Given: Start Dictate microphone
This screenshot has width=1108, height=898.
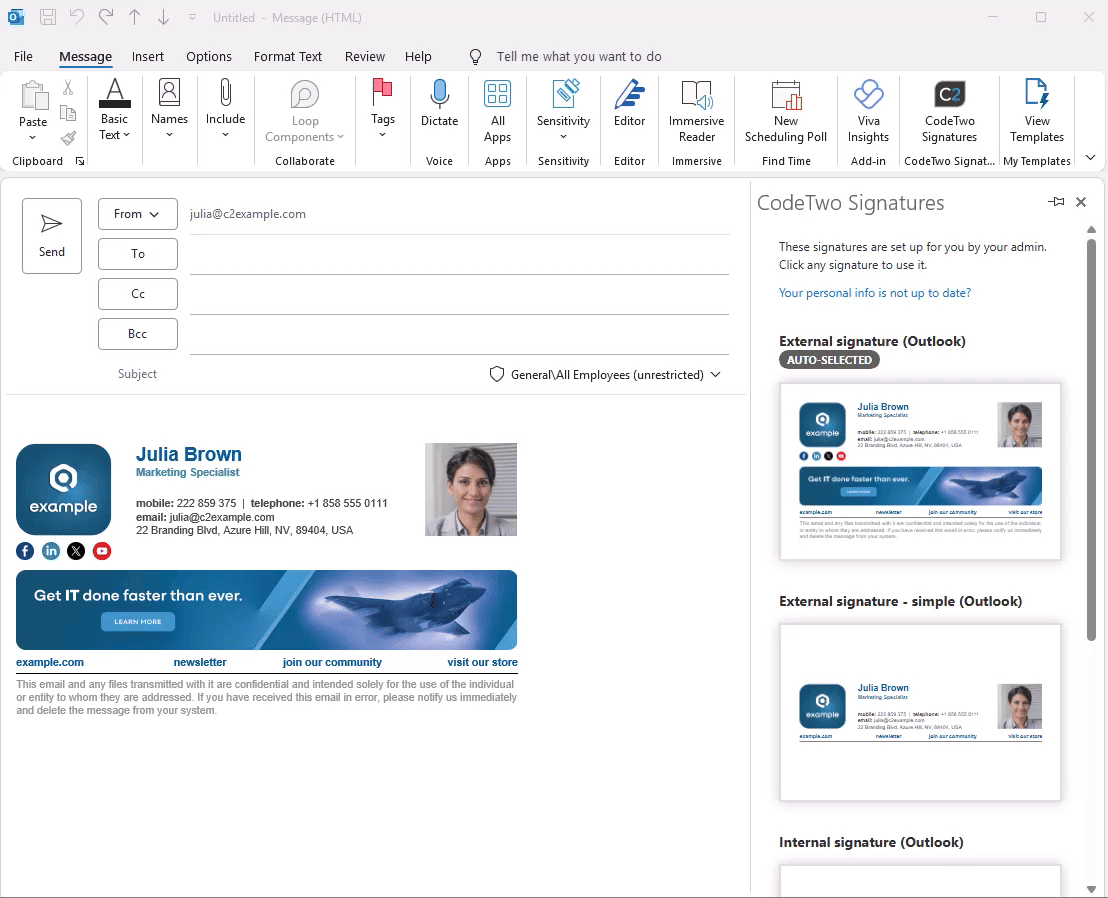Looking at the screenshot, I should tap(440, 103).
